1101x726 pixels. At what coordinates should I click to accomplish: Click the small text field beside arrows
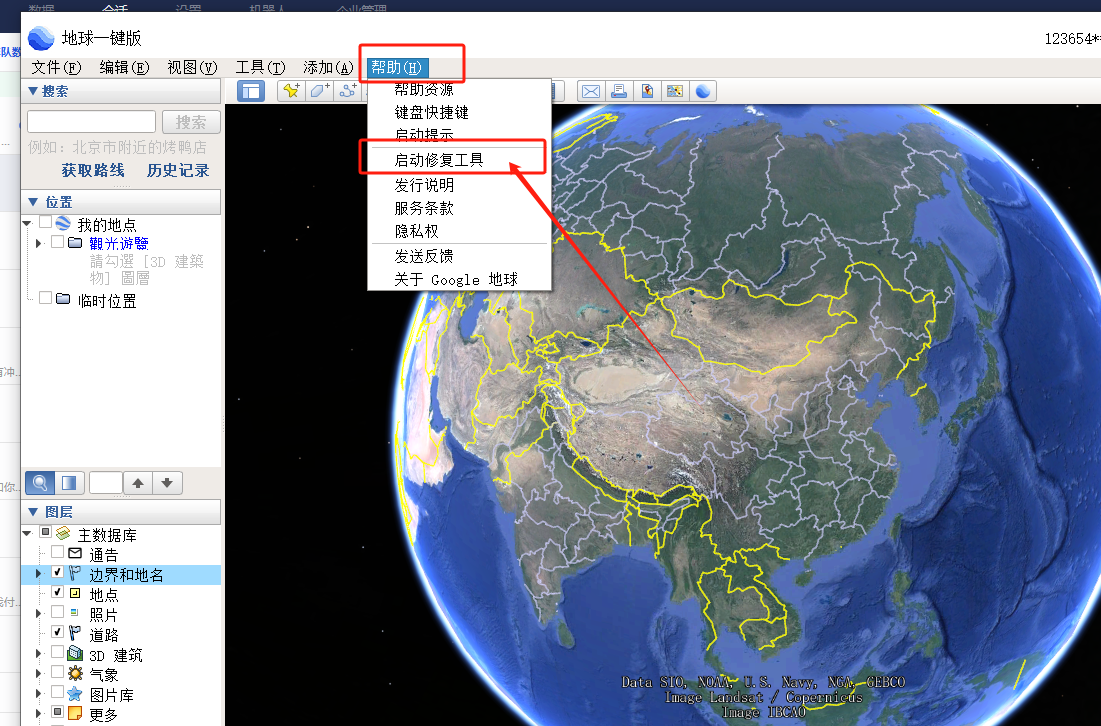tap(106, 483)
